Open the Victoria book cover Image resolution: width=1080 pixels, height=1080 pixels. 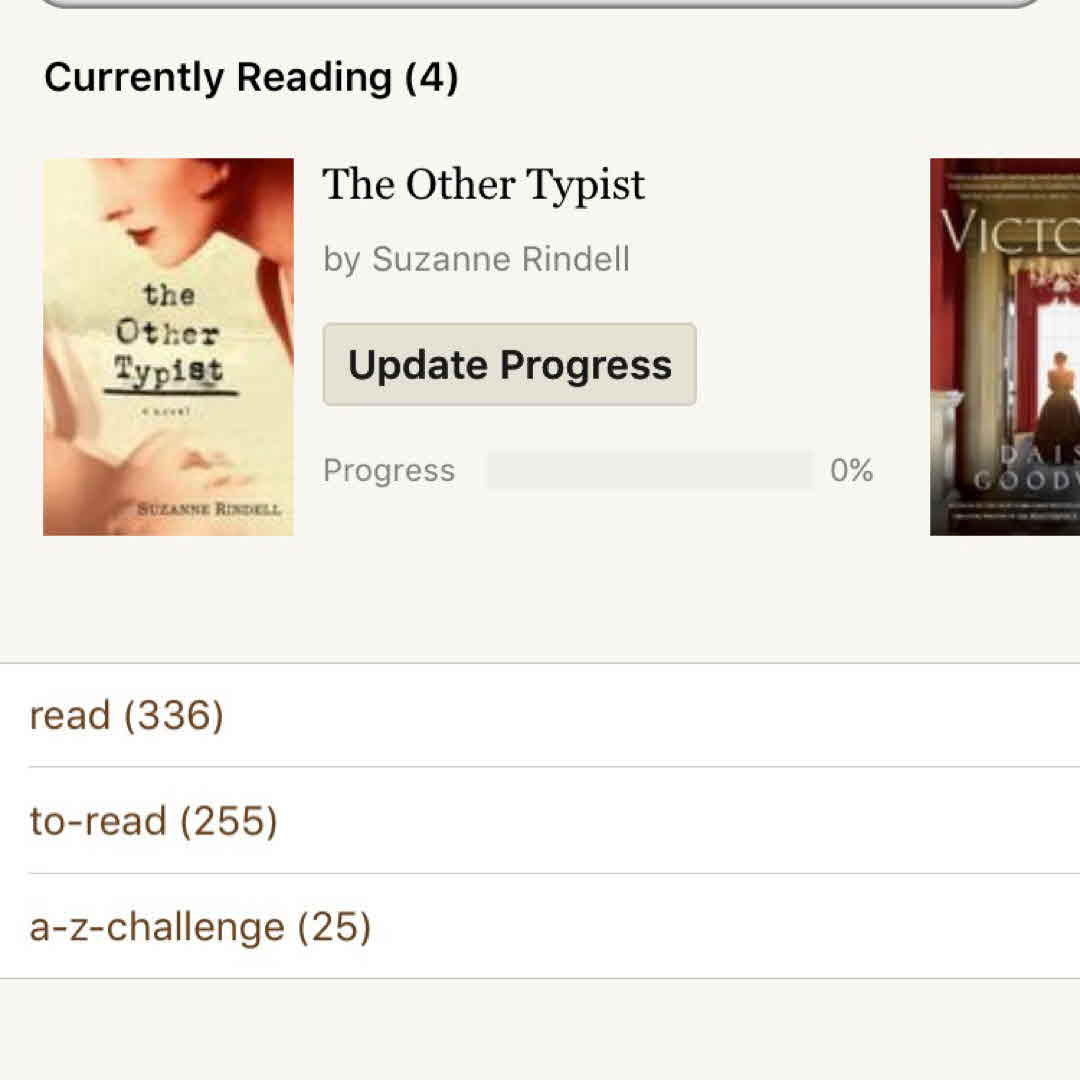(1005, 346)
